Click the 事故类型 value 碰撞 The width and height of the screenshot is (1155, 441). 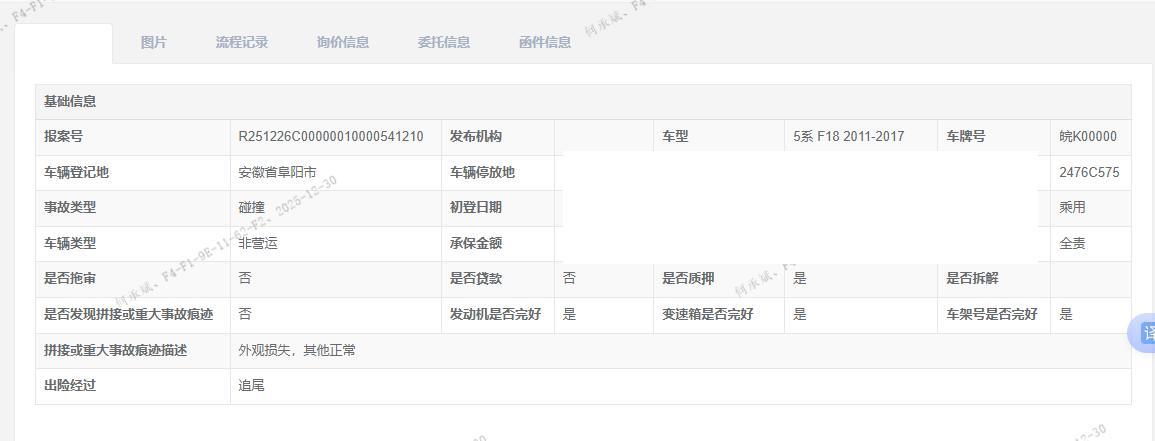pos(251,208)
